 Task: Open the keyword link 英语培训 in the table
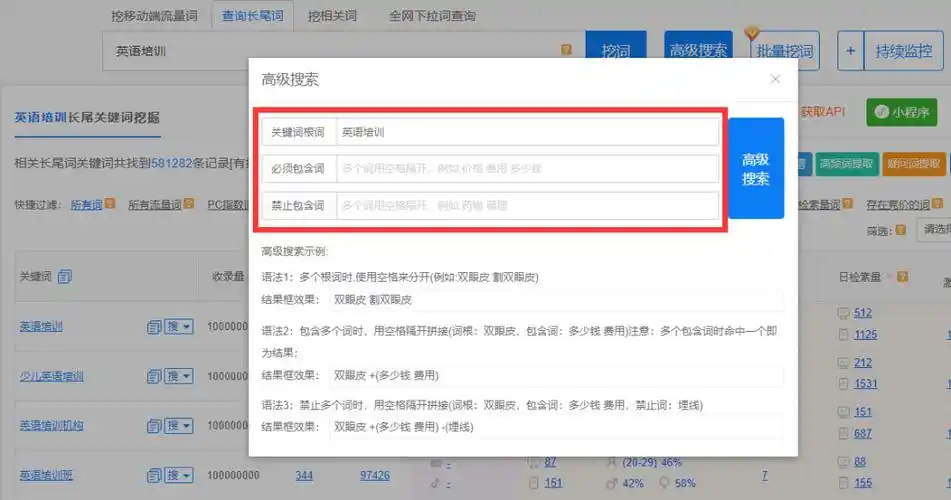click(x=41, y=326)
